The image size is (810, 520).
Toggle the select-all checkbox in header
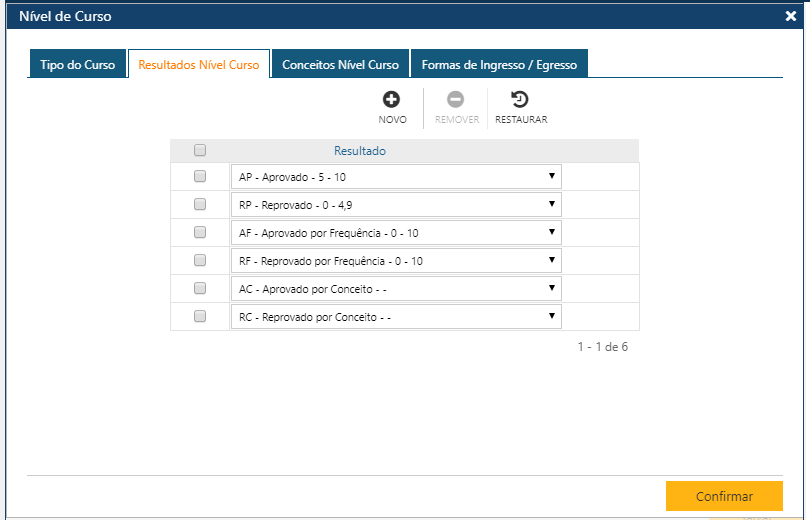tap(200, 151)
